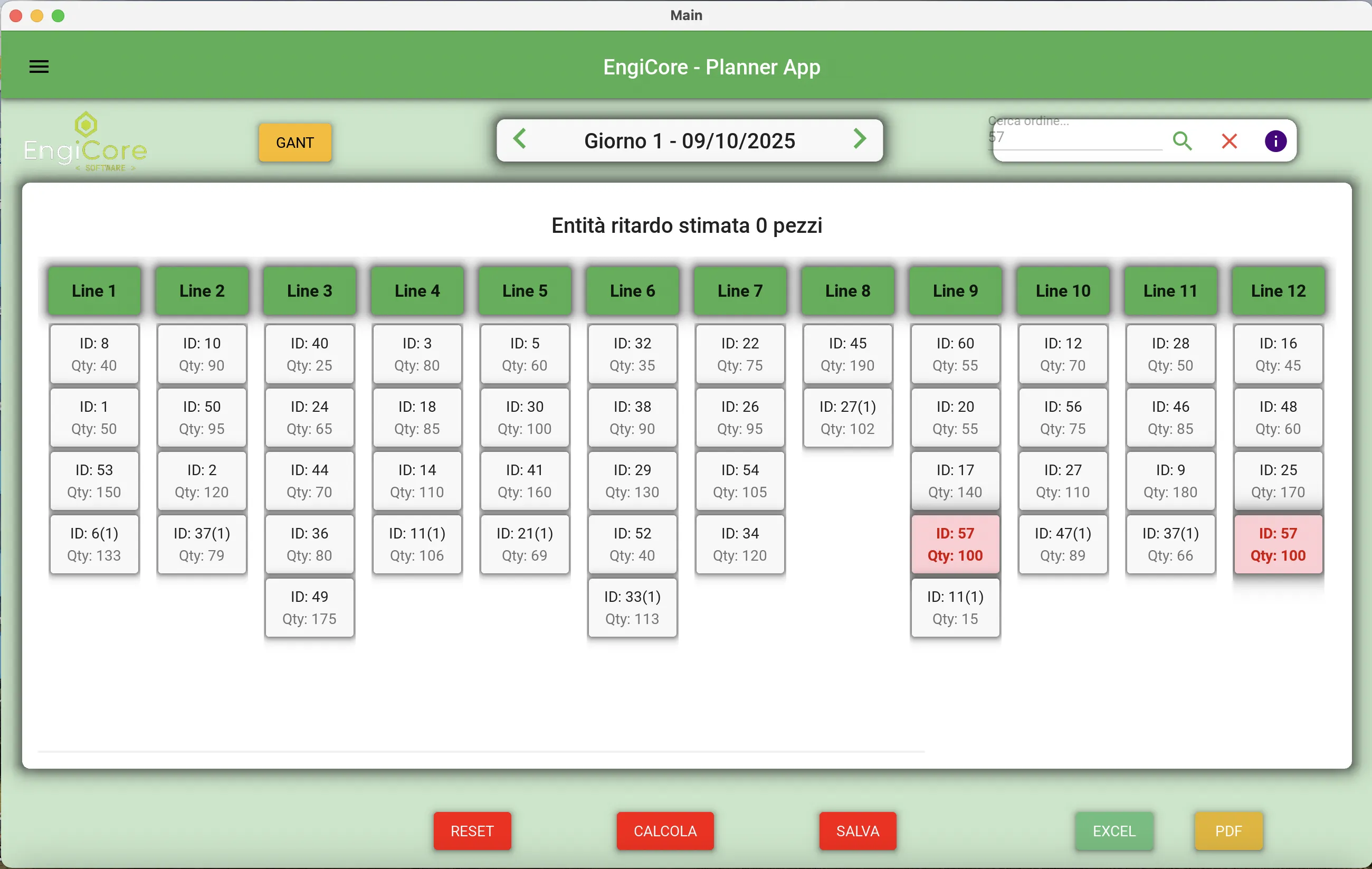The width and height of the screenshot is (1372, 869).
Task: Export the schedule as PDF
Action: click(1228, 832)
